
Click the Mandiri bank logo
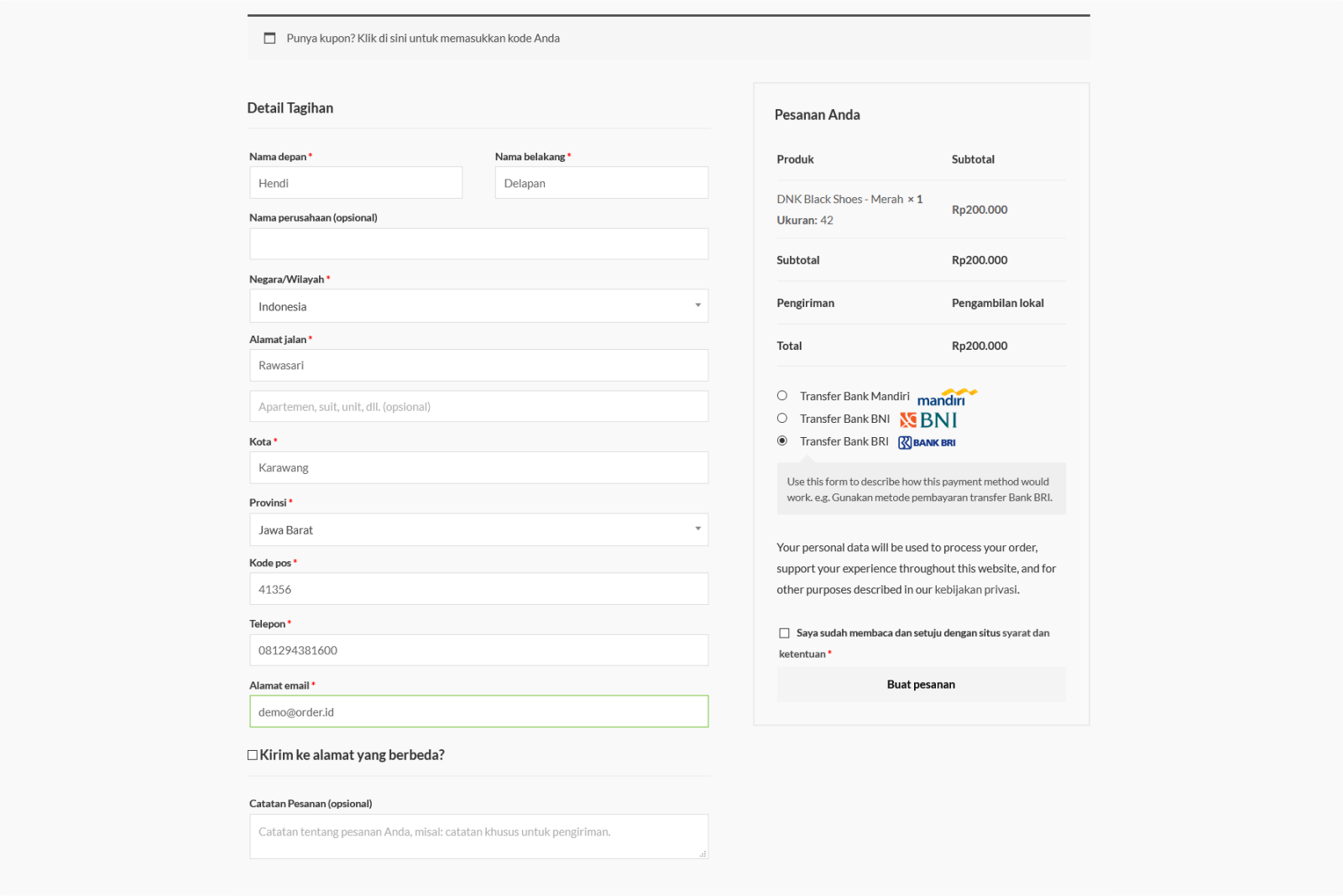pos(946,397)
